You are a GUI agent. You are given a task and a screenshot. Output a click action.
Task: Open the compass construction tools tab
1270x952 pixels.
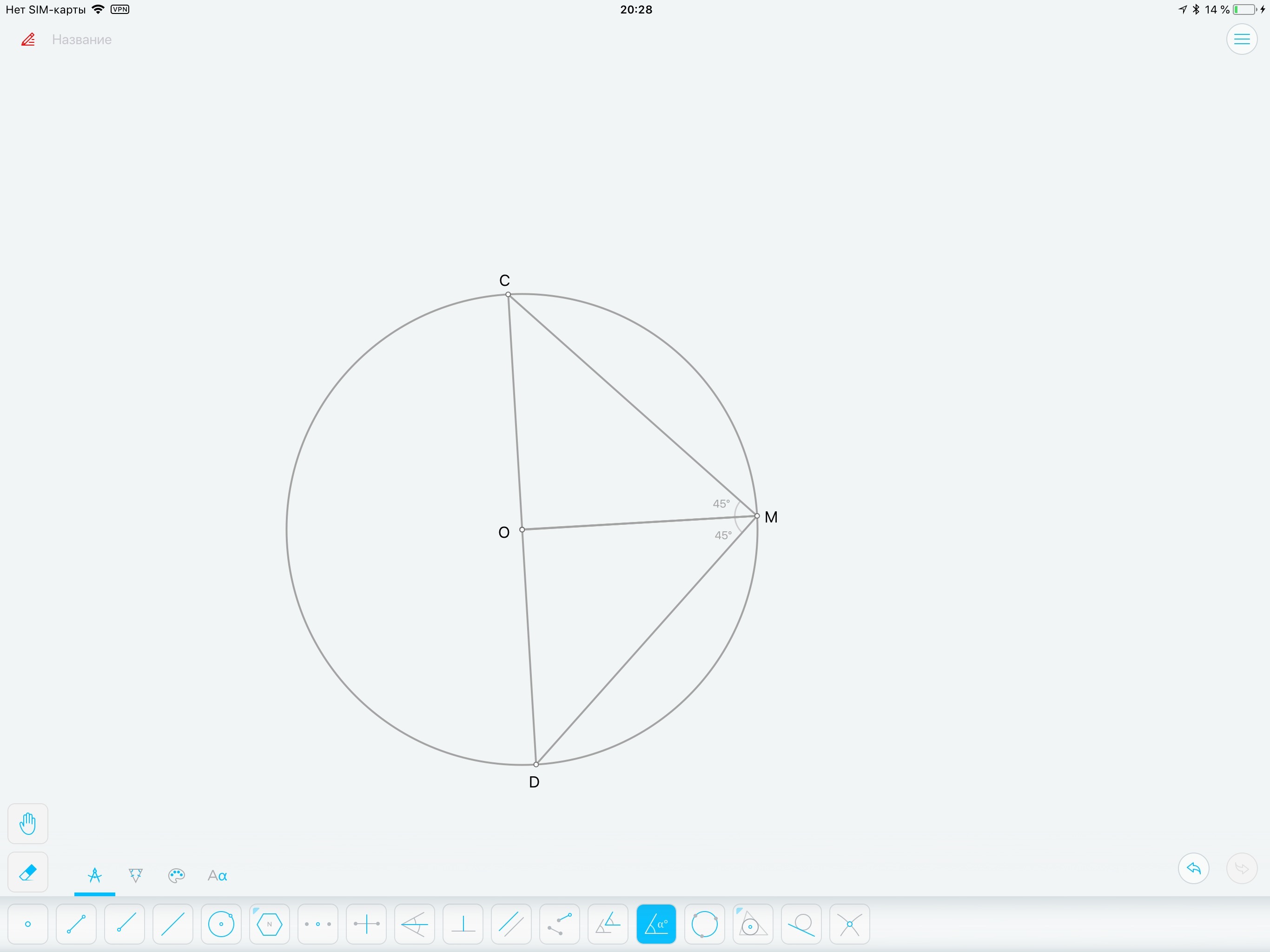[x=95, y=876]
